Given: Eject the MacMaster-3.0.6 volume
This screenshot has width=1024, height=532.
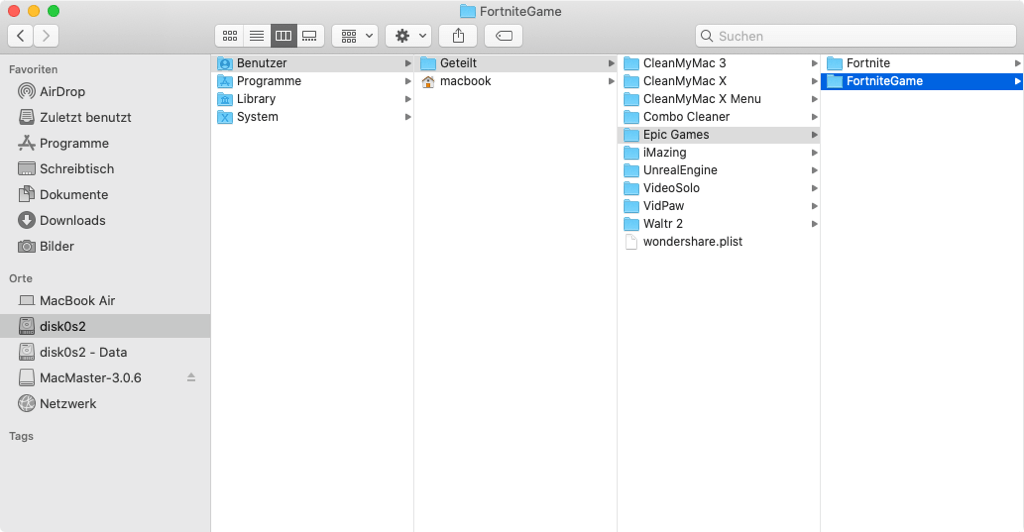Looking at the screenshot, I should point(191,377).
